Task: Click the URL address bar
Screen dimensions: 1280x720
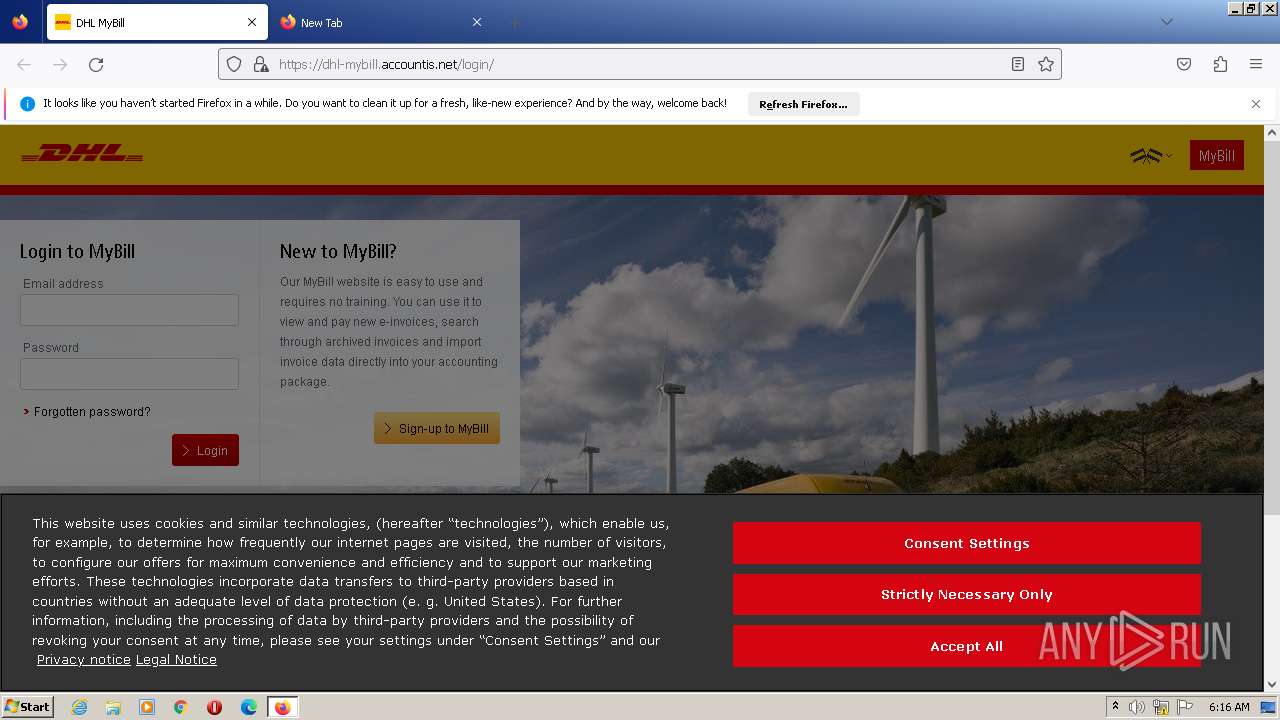Action: pos(640,64)
